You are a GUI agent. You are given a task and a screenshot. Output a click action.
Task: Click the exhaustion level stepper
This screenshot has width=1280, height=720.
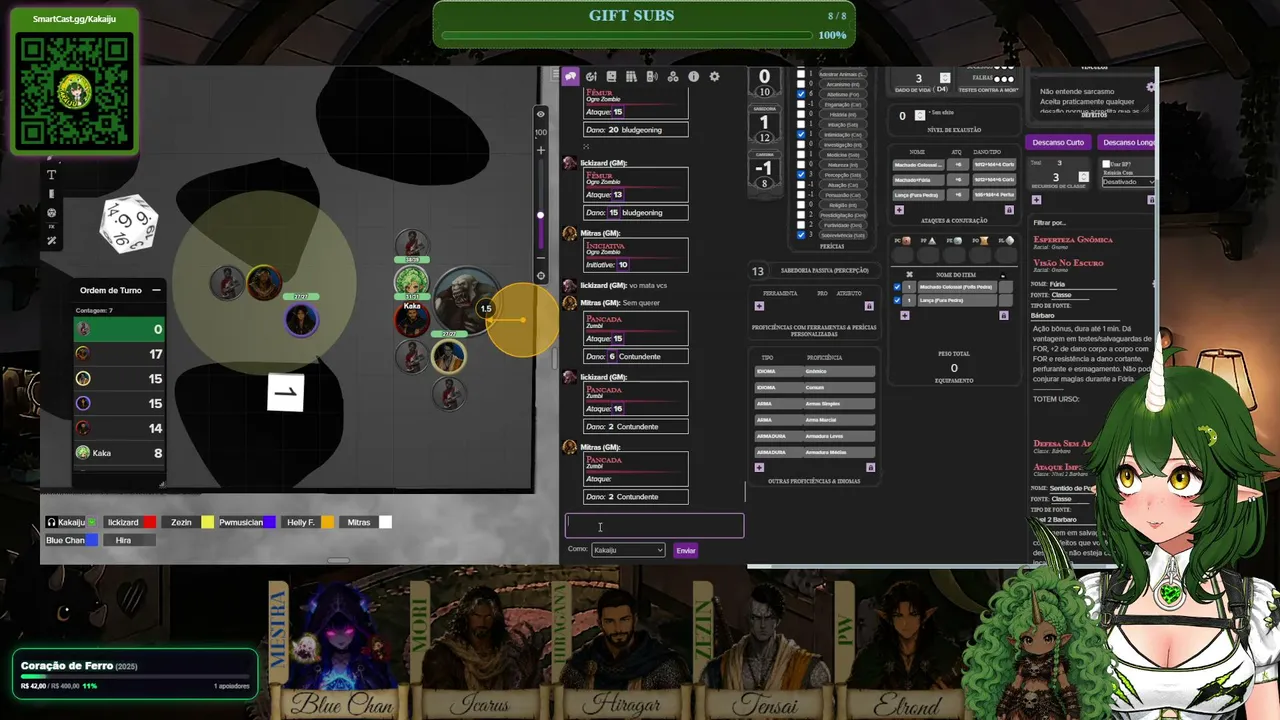pyautogui.click(x=920, y=115)
